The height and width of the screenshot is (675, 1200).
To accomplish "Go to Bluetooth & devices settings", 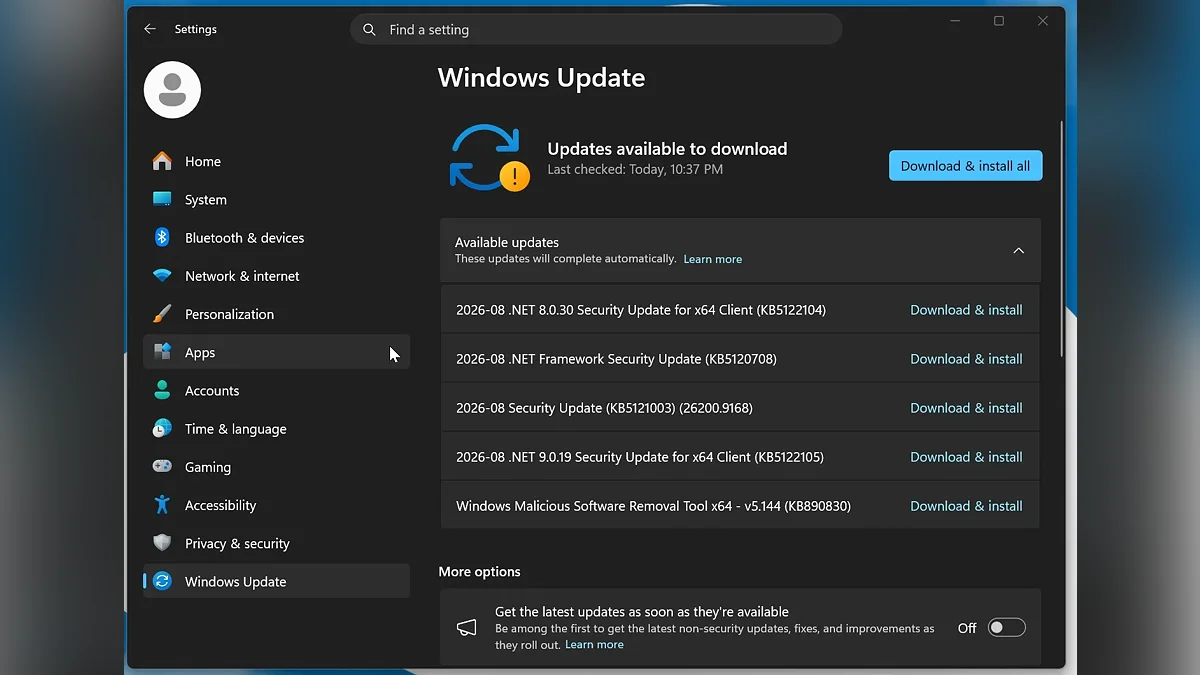I will [276, 238].
